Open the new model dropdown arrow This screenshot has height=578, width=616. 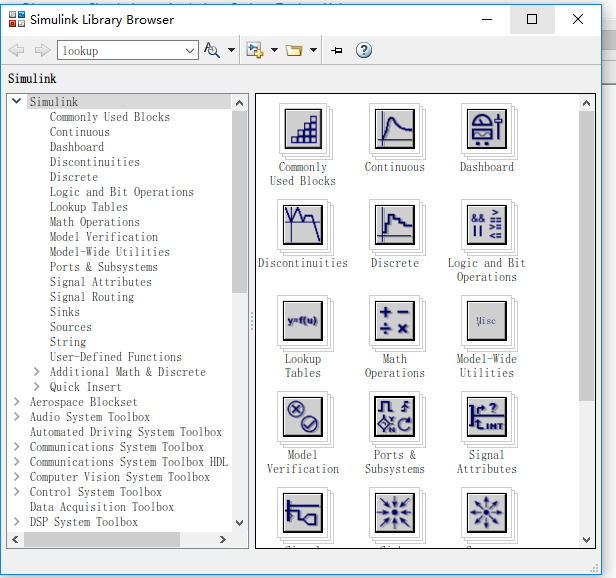274,50
